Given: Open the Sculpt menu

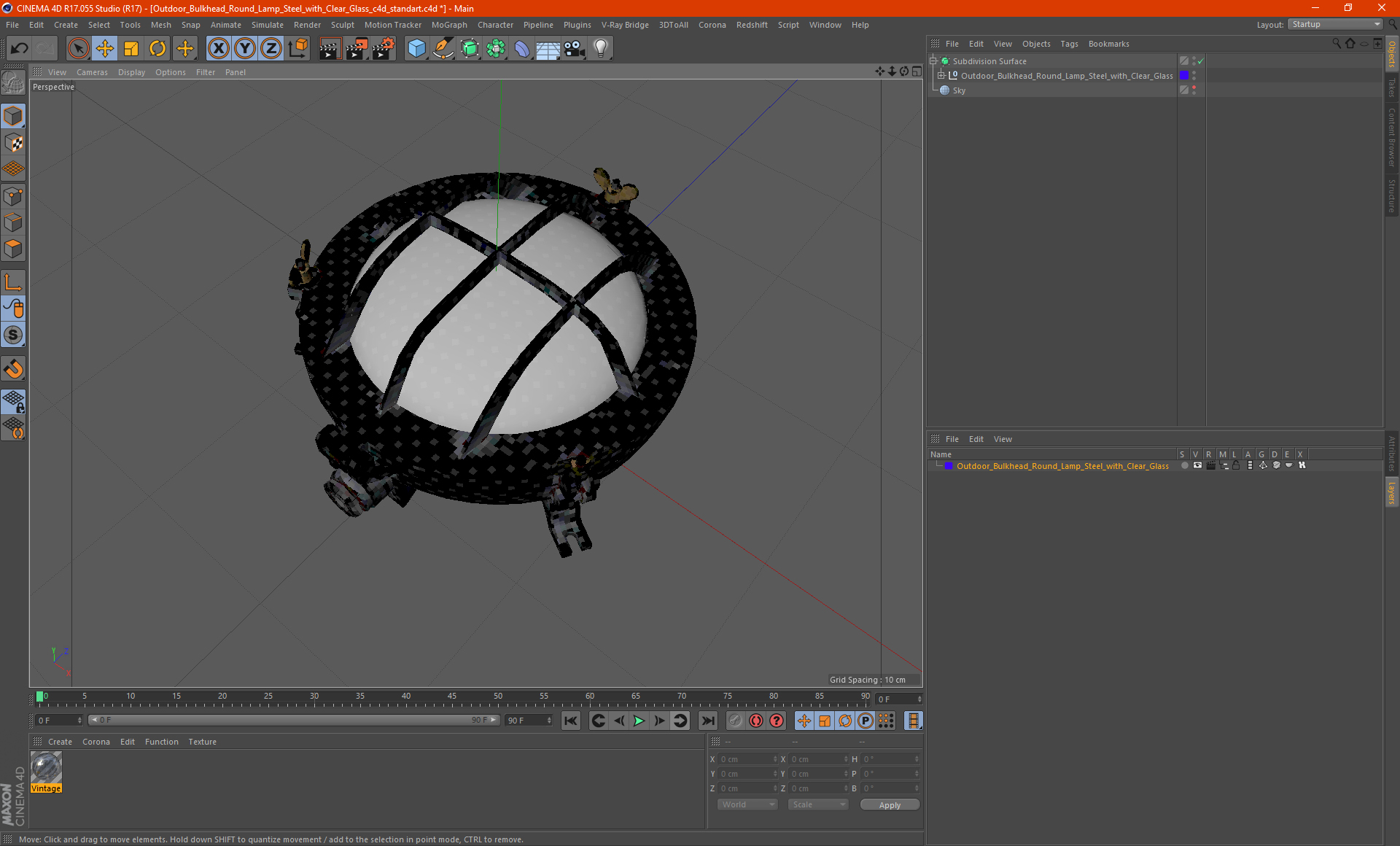Looking at the screenshot, I should pyautogui.click(x=342, y=25).
